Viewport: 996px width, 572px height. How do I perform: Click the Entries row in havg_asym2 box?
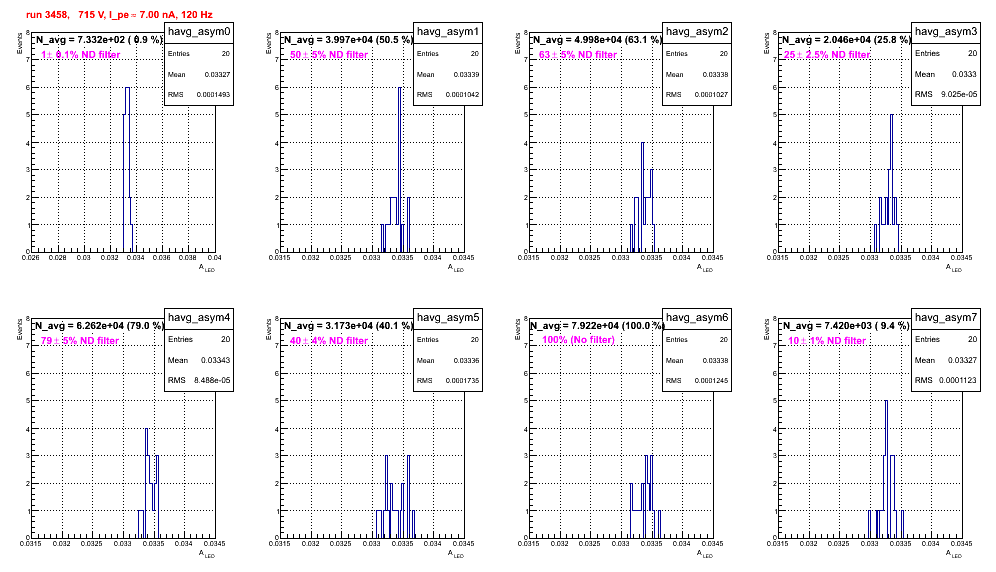pyautogui.click(x=697, y=53)
